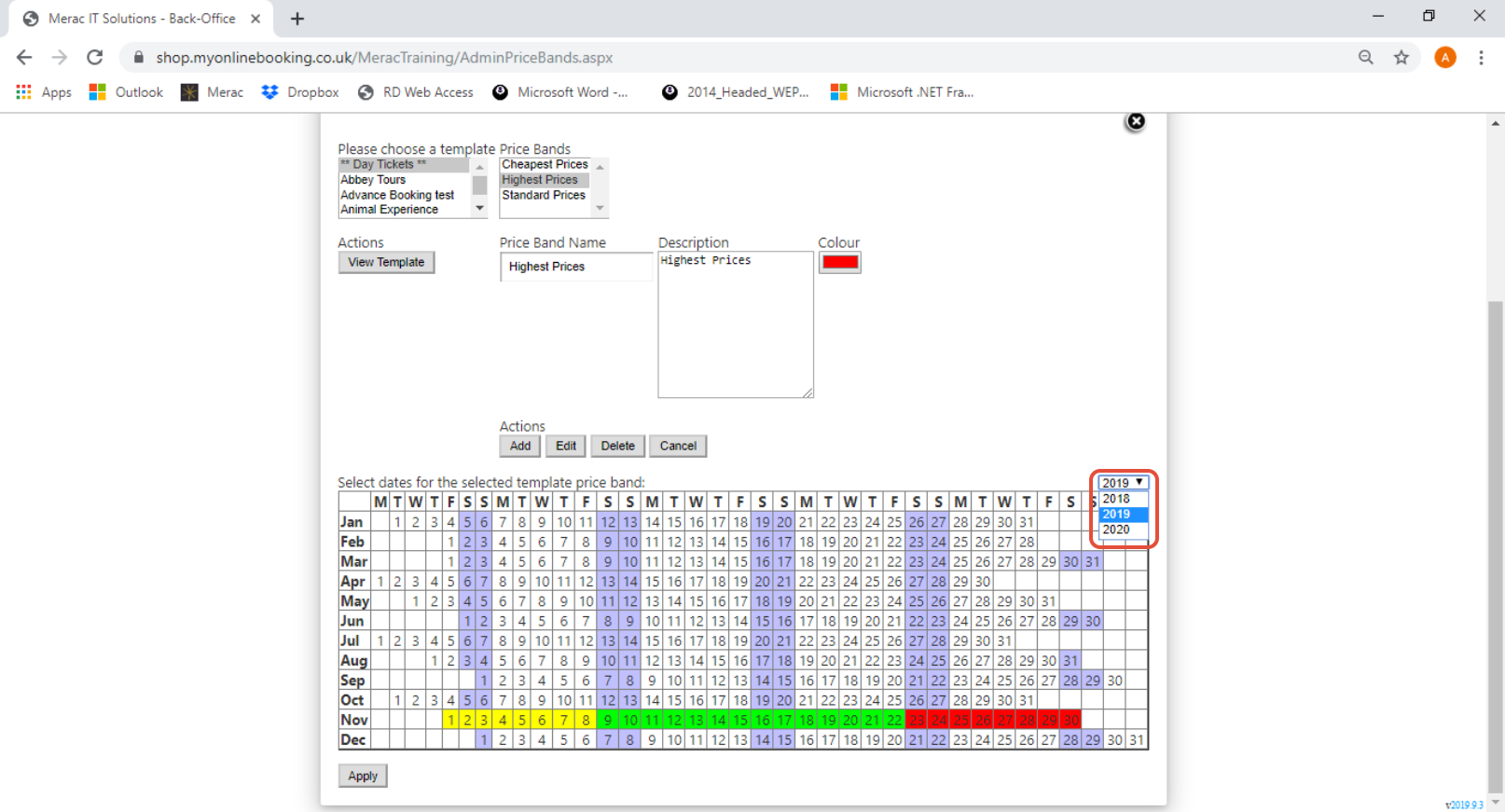This screenshot has height=812, width=1505.
Task: Select September 30 in the calendar
Action: click(1114, 681)
